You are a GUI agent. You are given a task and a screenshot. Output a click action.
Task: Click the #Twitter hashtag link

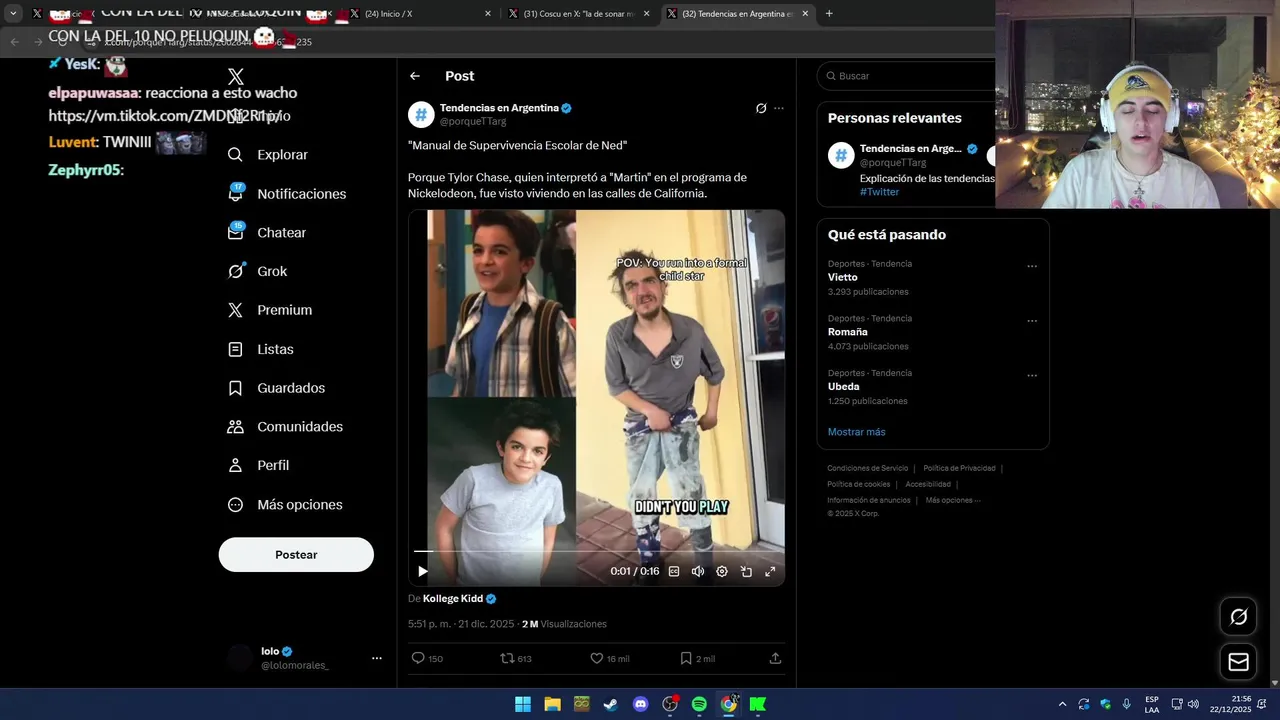(879, 192)
